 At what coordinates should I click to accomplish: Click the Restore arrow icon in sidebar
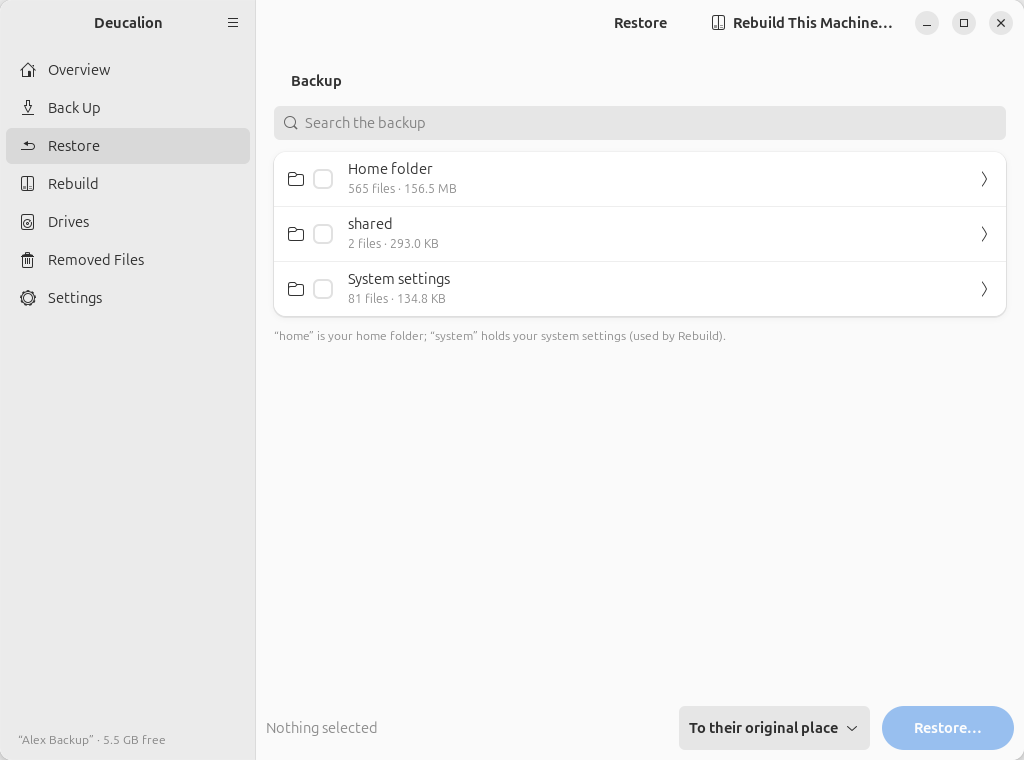click(27, 146)
